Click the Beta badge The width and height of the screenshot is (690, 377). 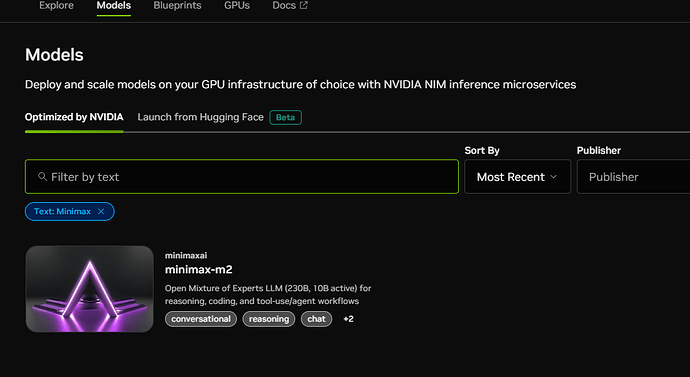[x=285, y=117]
